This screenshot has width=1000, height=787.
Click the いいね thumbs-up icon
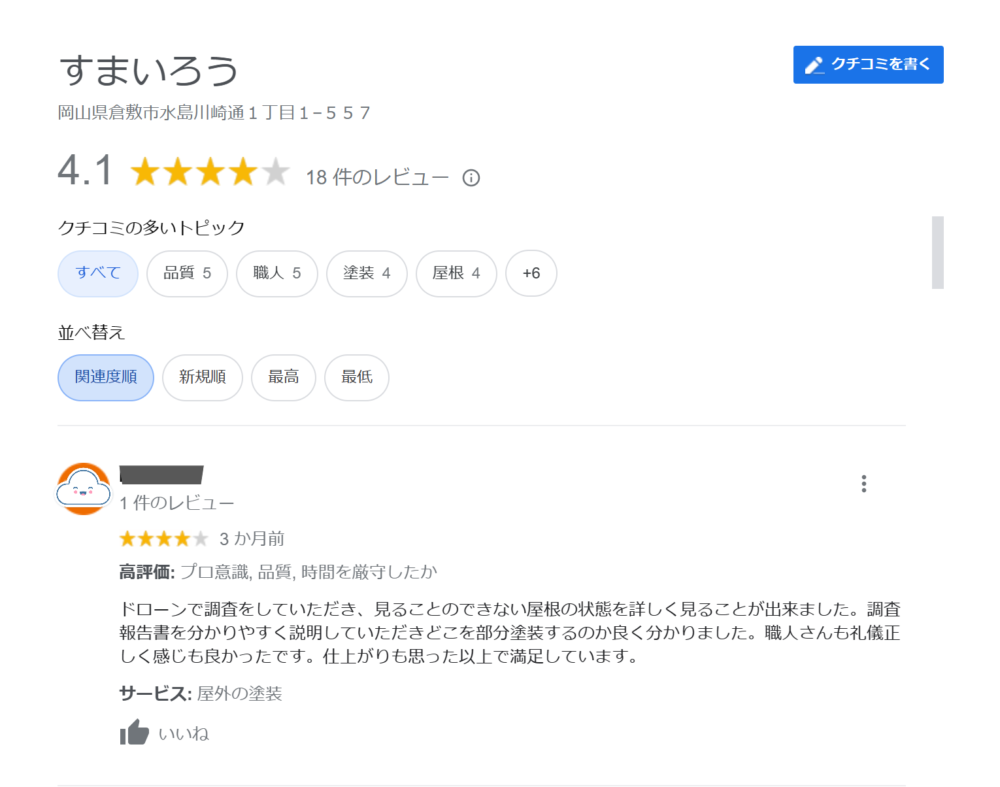click(134, 732)
